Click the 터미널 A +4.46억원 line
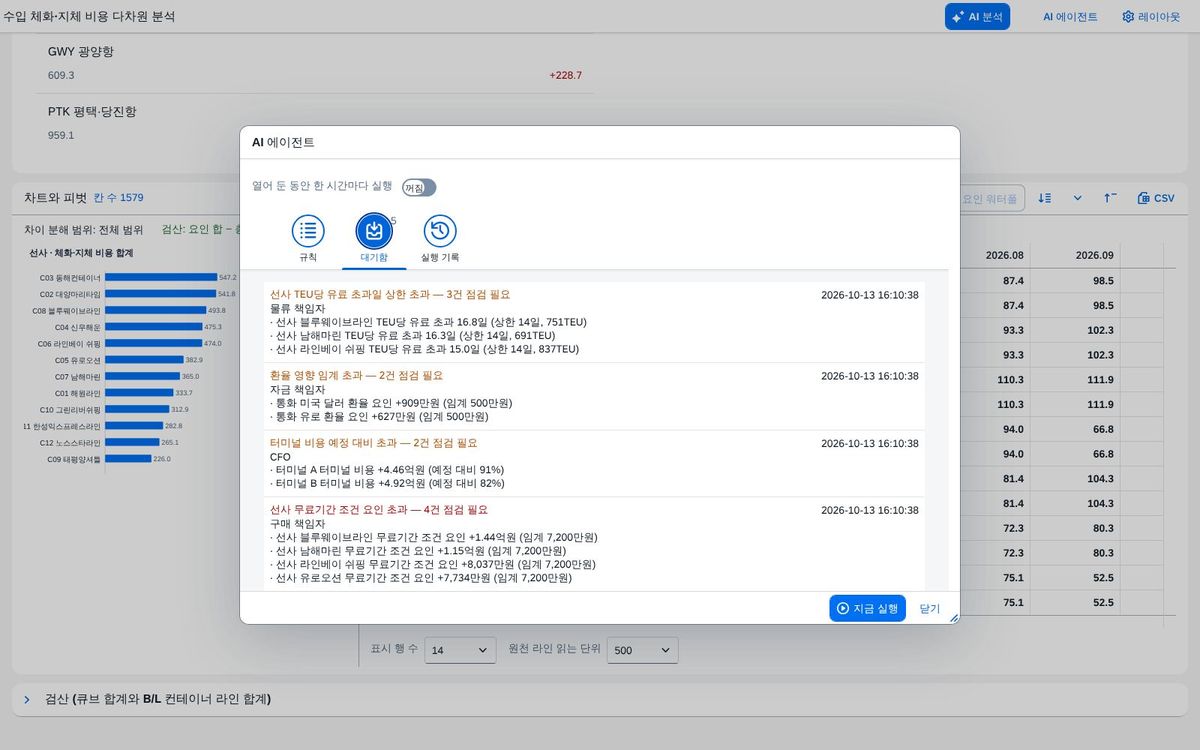Screen dimensions: 1200x750 coord(387,470)
